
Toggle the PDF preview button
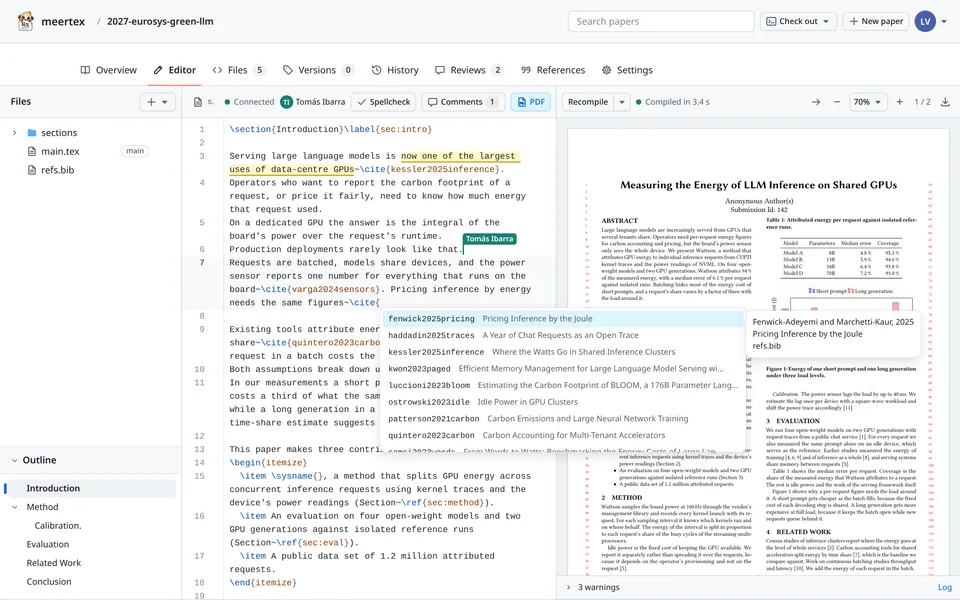[530, 102]
